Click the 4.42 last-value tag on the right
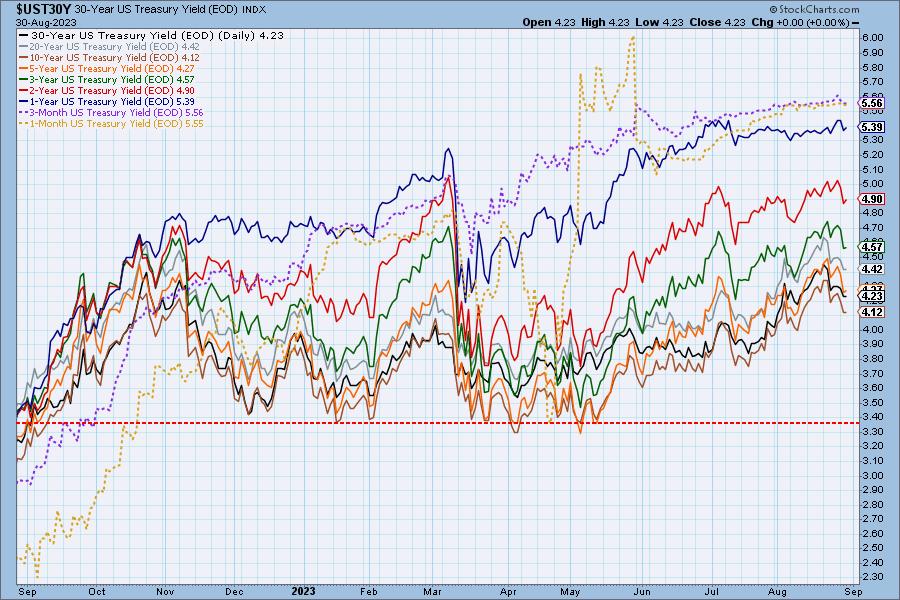This screenshot has width=900, height=600. coord(872,269)
